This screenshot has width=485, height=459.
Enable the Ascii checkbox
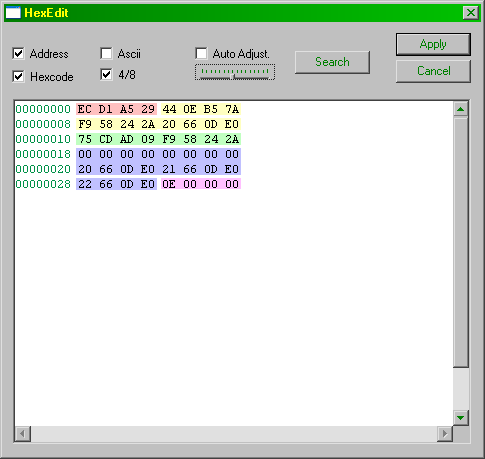point(106,53)
